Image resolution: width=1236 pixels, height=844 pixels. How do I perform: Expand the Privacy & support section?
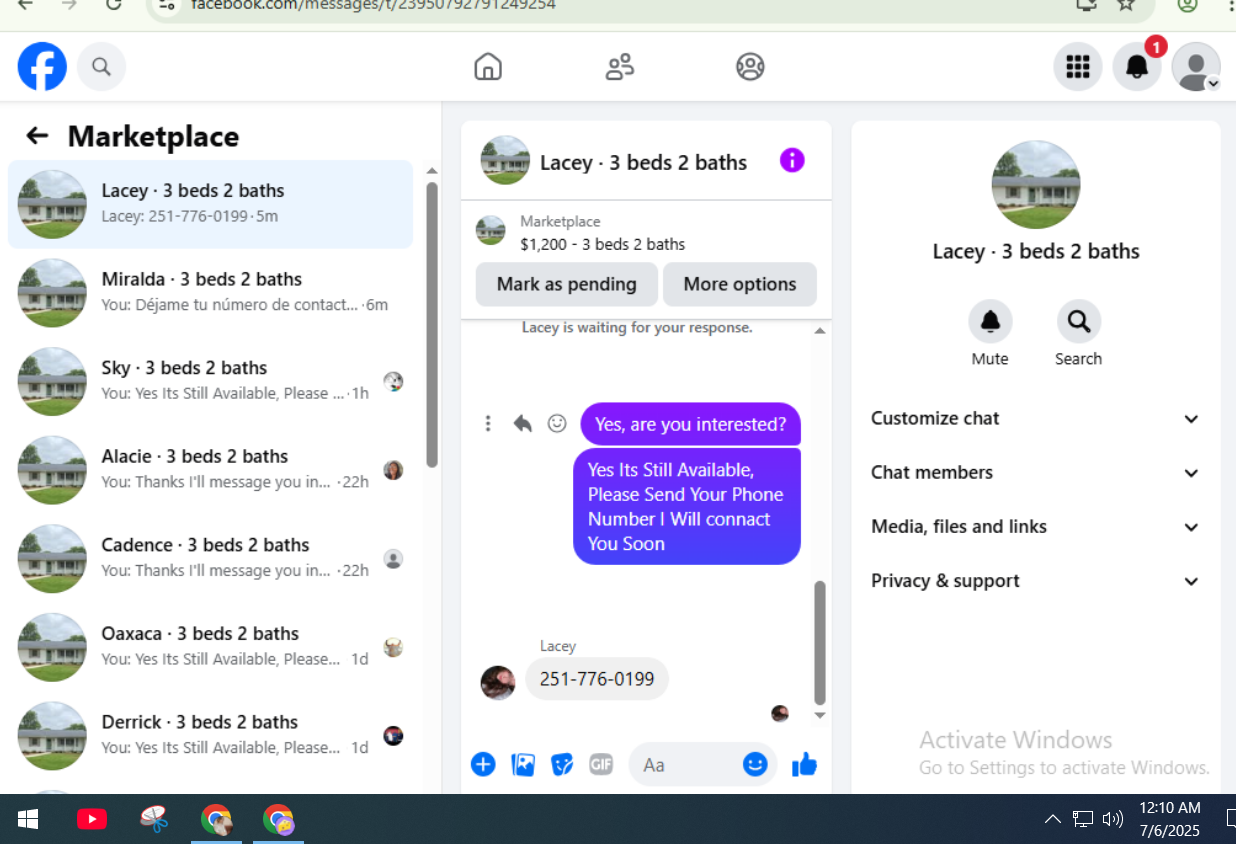tap(1035, 581)
